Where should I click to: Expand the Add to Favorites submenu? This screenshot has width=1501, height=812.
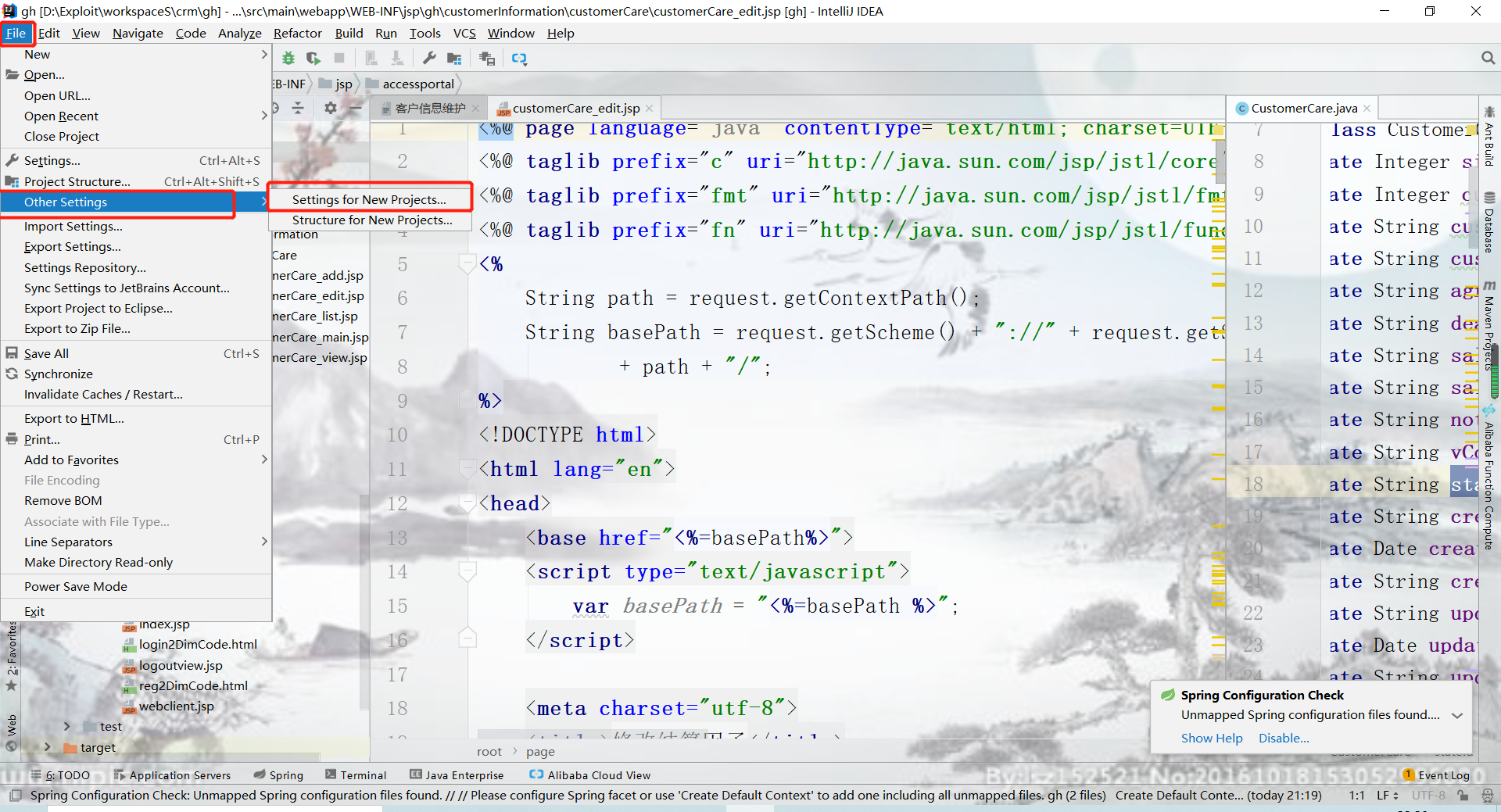[x=136, y=460]
